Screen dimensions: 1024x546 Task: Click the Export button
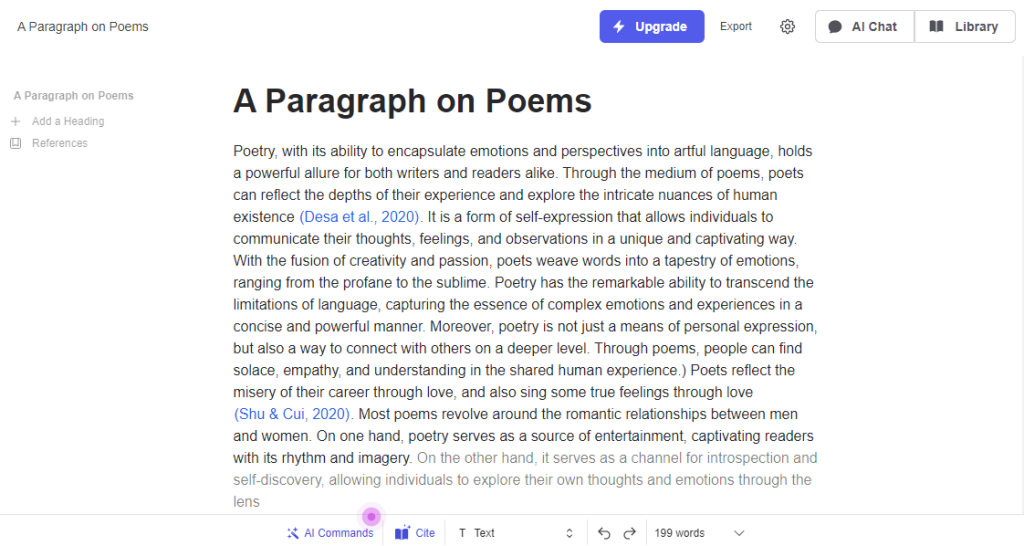click(736, 27)
